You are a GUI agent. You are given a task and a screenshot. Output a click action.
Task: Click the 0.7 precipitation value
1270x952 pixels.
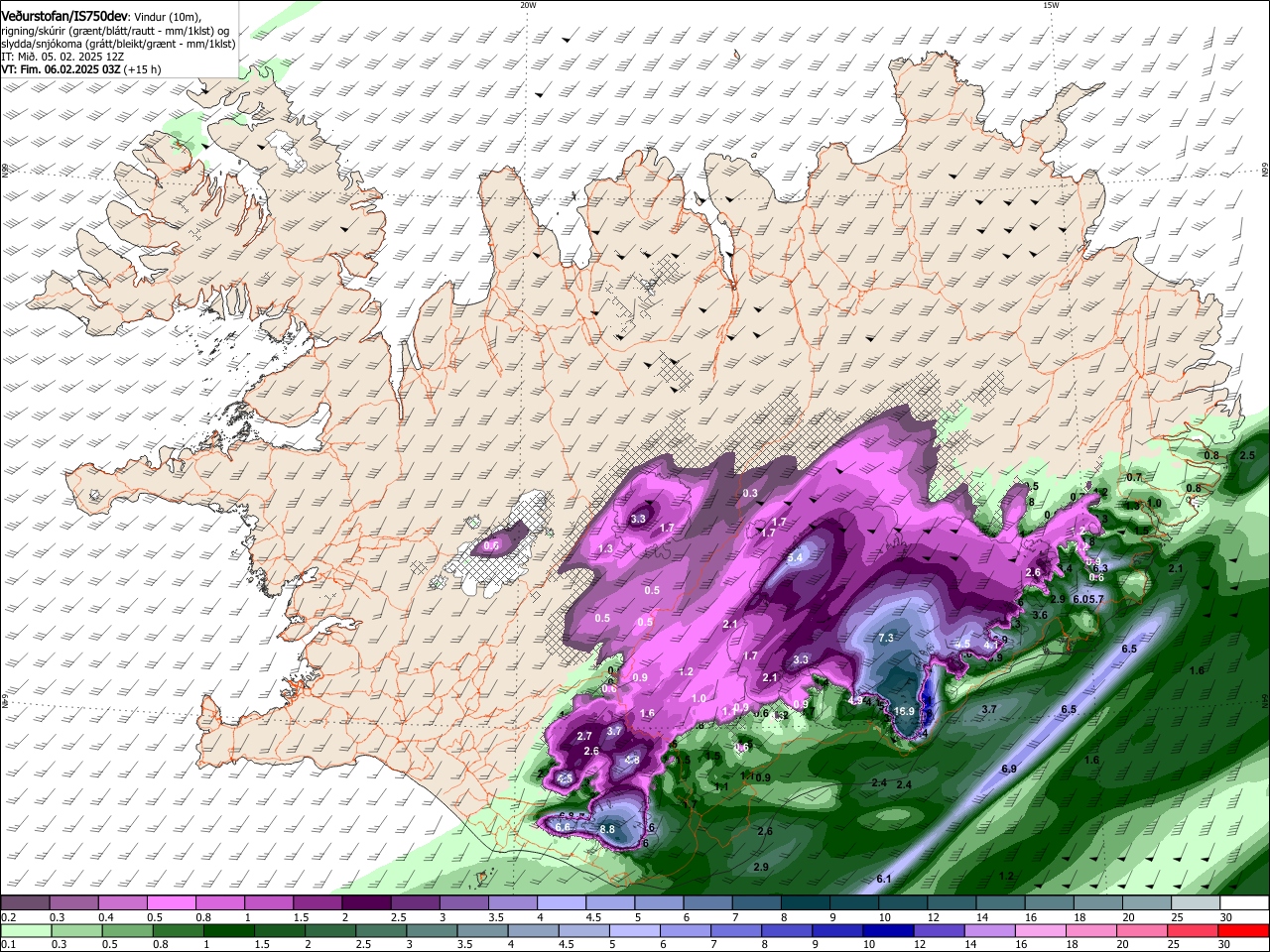(1134, 477)
